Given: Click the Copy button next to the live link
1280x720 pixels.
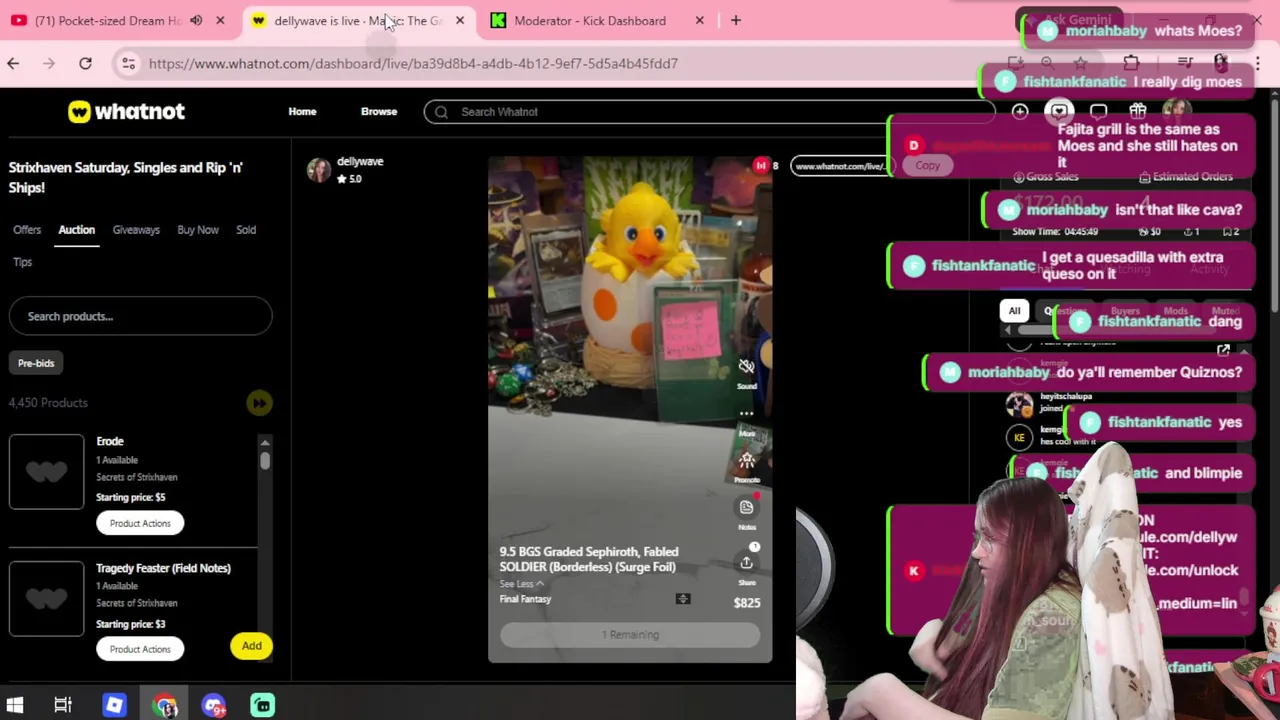Looking at the screenshot, I should [927, 166].
